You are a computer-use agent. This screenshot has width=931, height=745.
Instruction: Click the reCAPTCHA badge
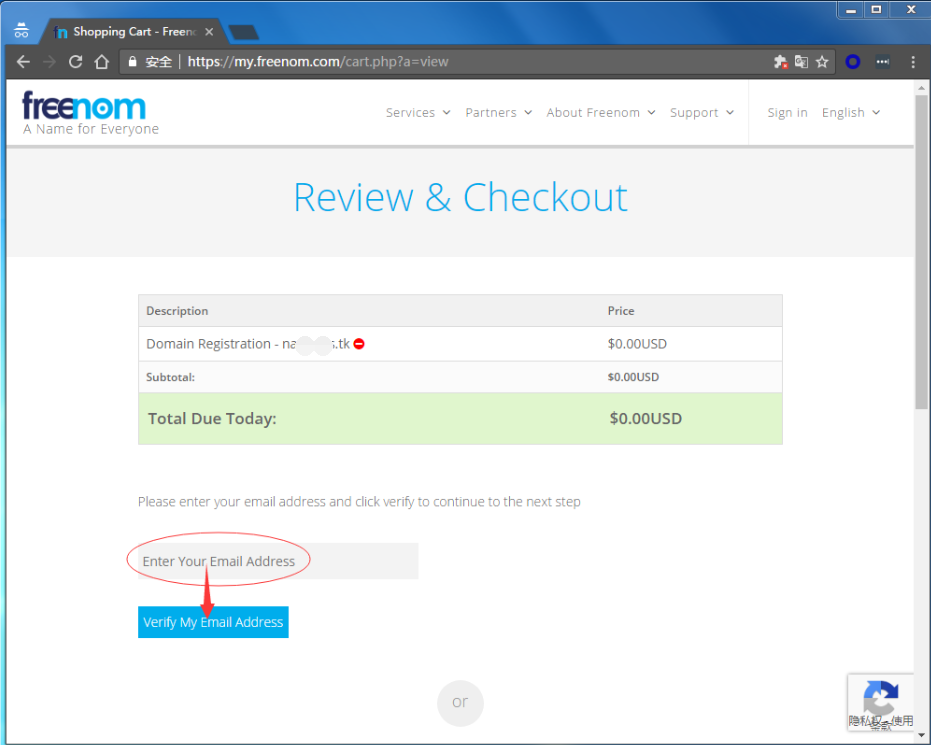point(880,702)
